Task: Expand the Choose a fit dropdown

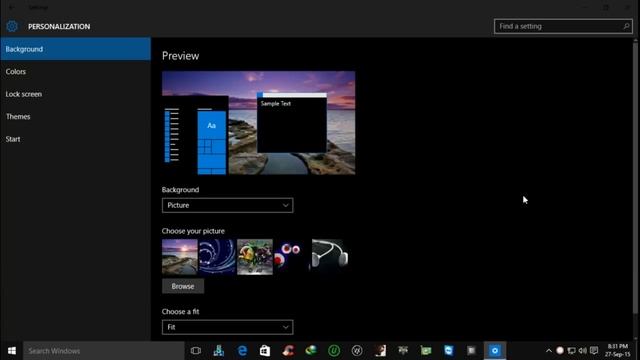Action: (x=227, y=327)
